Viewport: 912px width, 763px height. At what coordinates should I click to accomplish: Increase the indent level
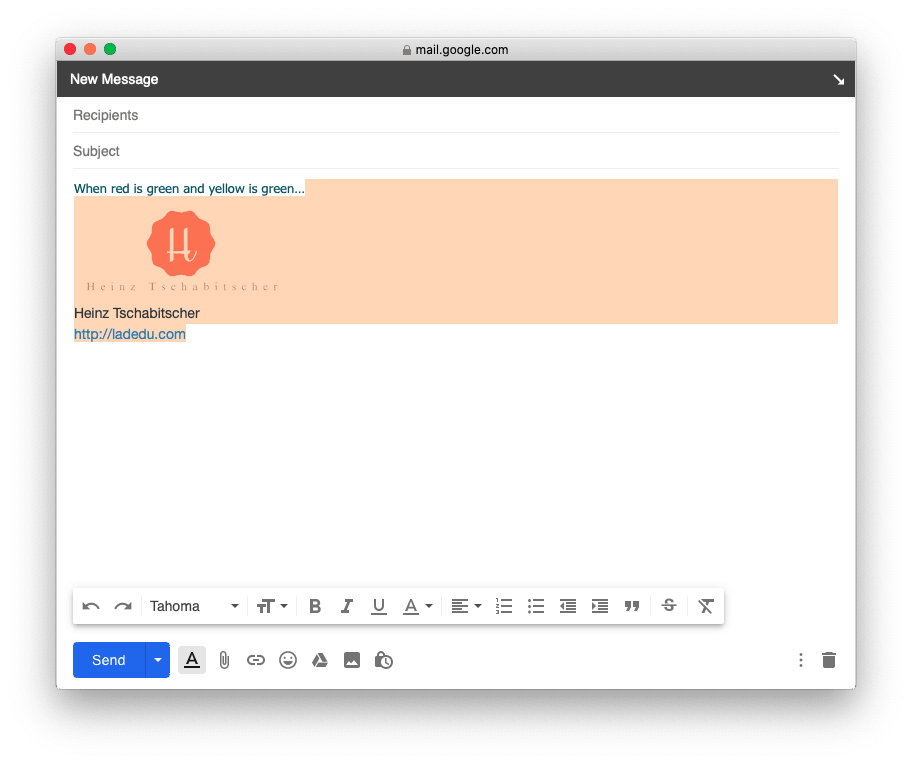coord(600,607)
